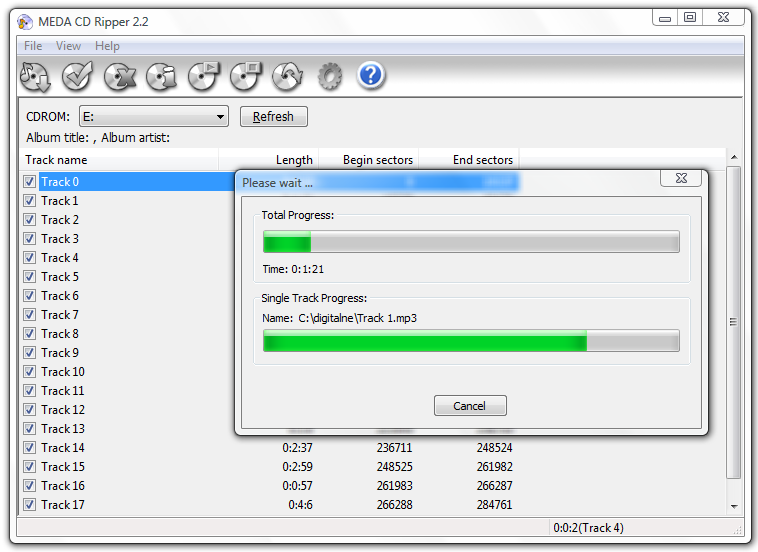Screen dimensions: 758x552
Task: Select the Track 10 row name
Action: pos(63,372)
